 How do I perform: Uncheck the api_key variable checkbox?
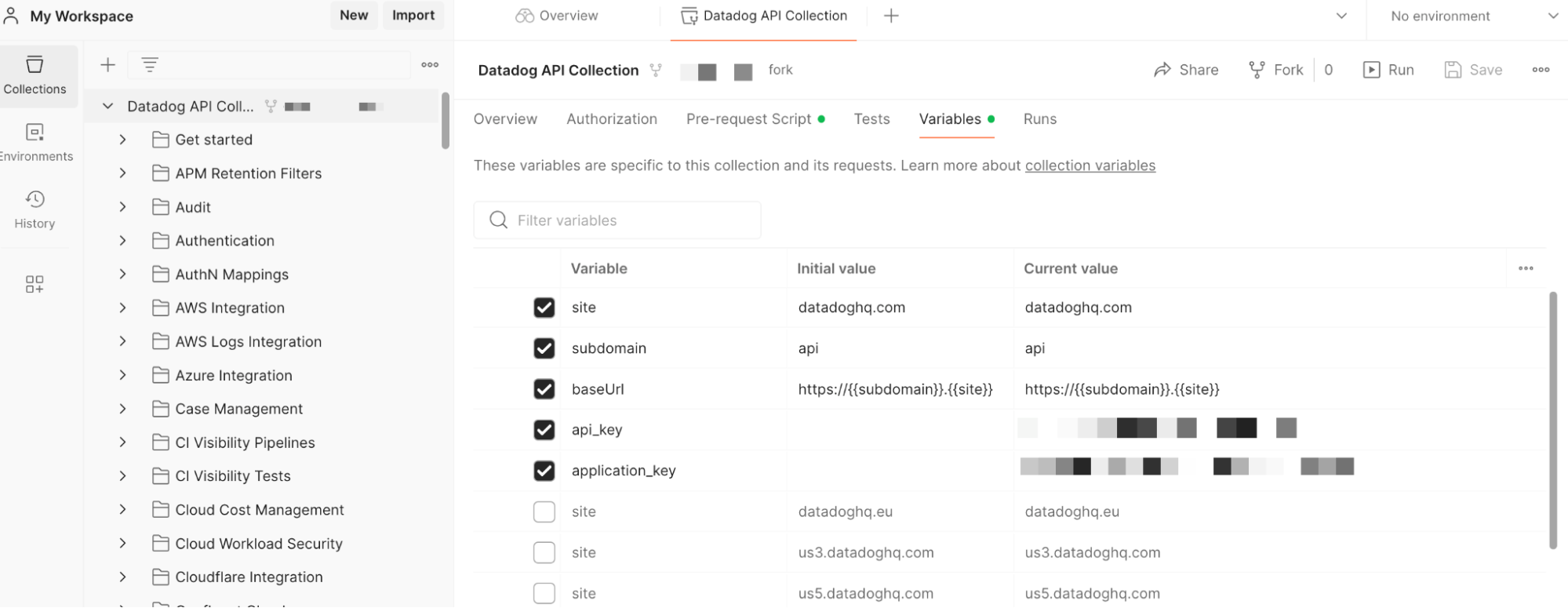click(x=544, y=430)
